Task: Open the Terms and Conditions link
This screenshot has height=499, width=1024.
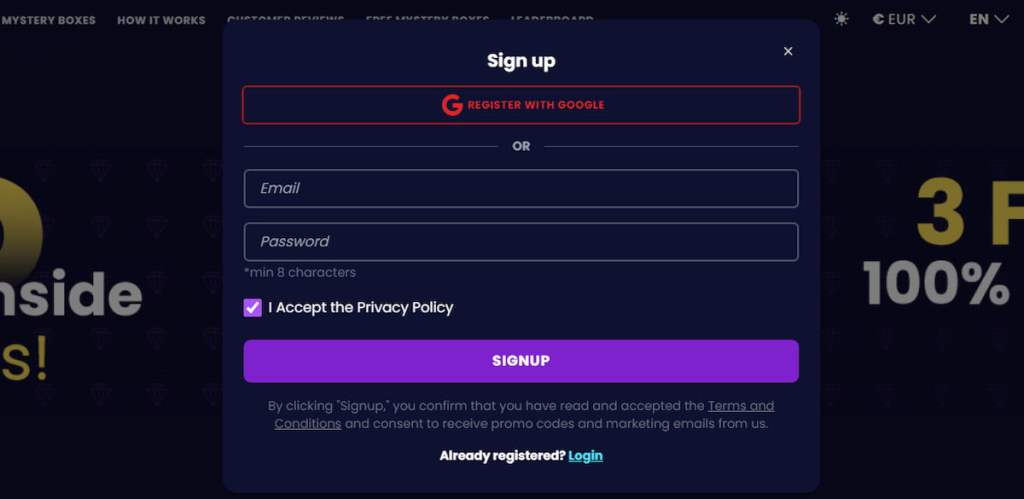Action: [740, 406]
